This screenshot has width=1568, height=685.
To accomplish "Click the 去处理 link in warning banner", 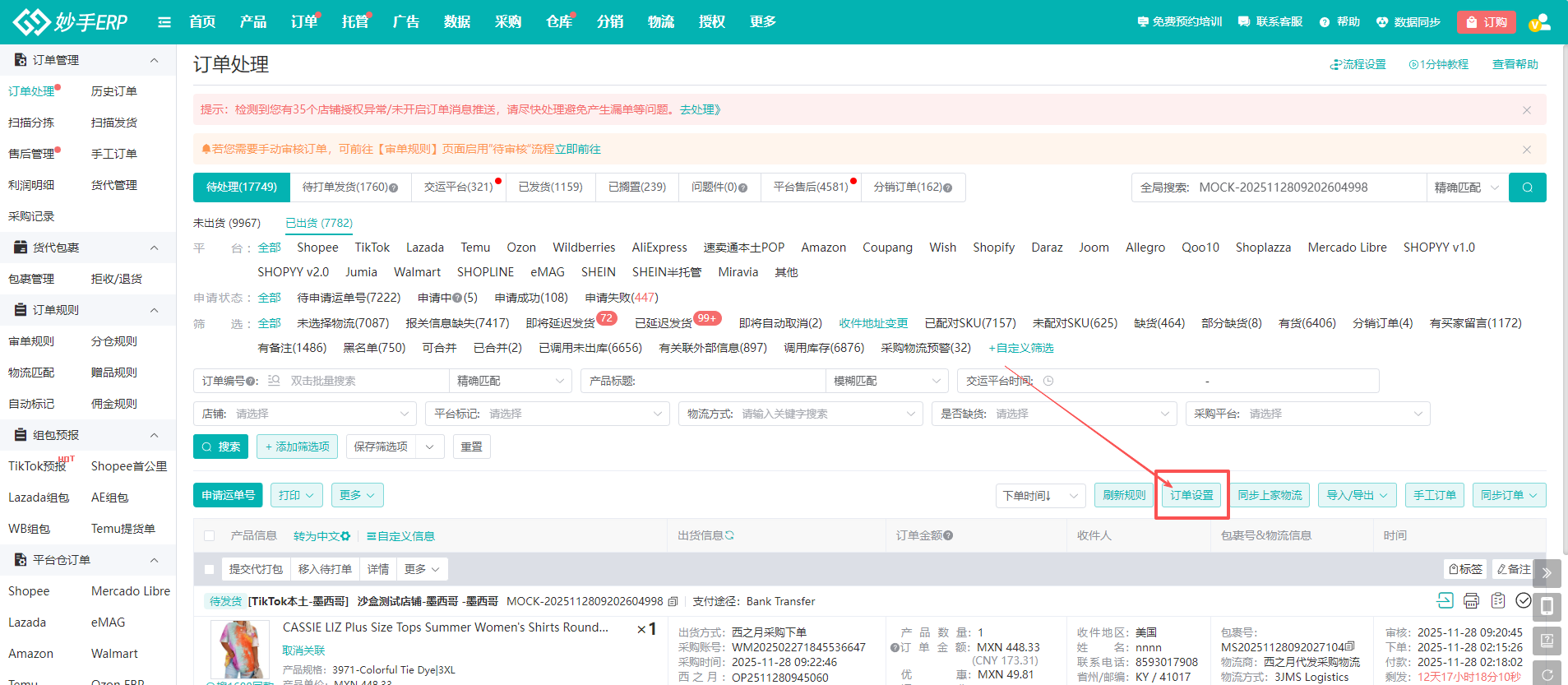I will (x=700, y=109).
